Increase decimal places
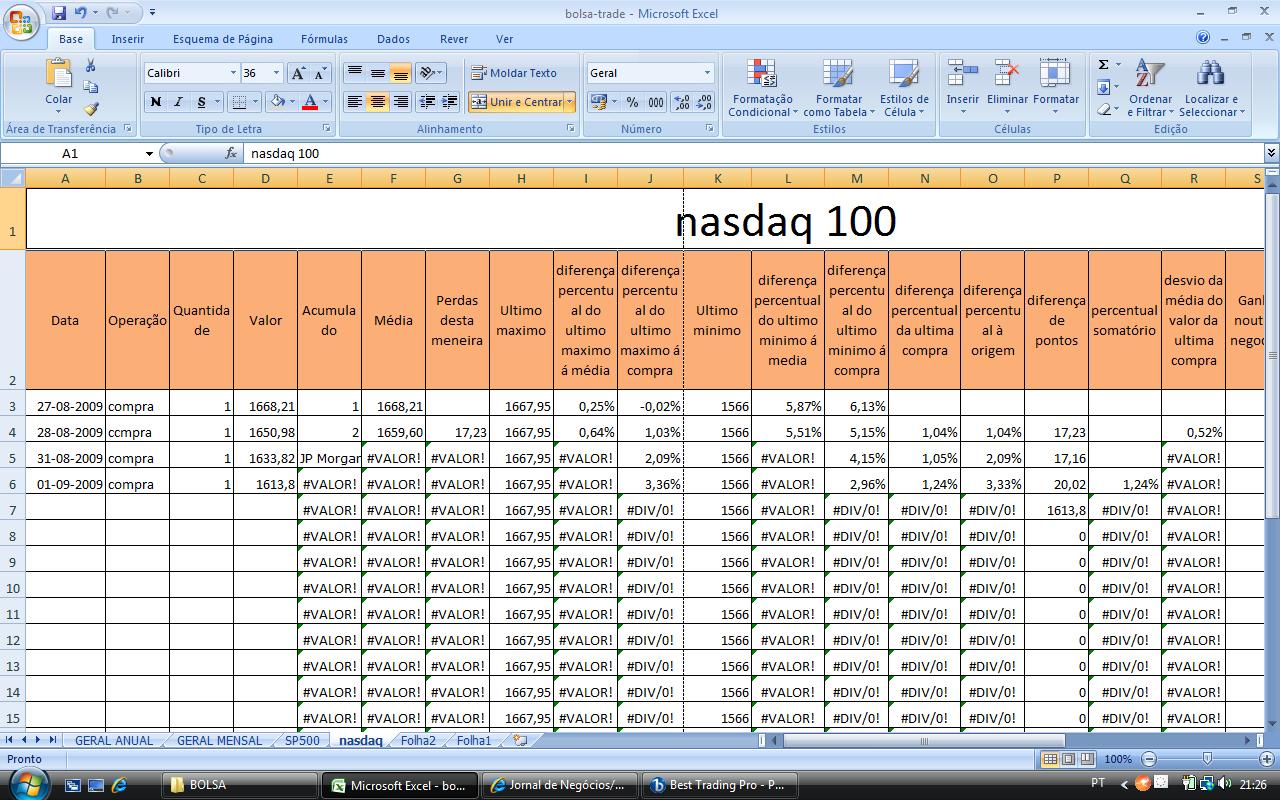1280x800 pixels. point(681,102)
